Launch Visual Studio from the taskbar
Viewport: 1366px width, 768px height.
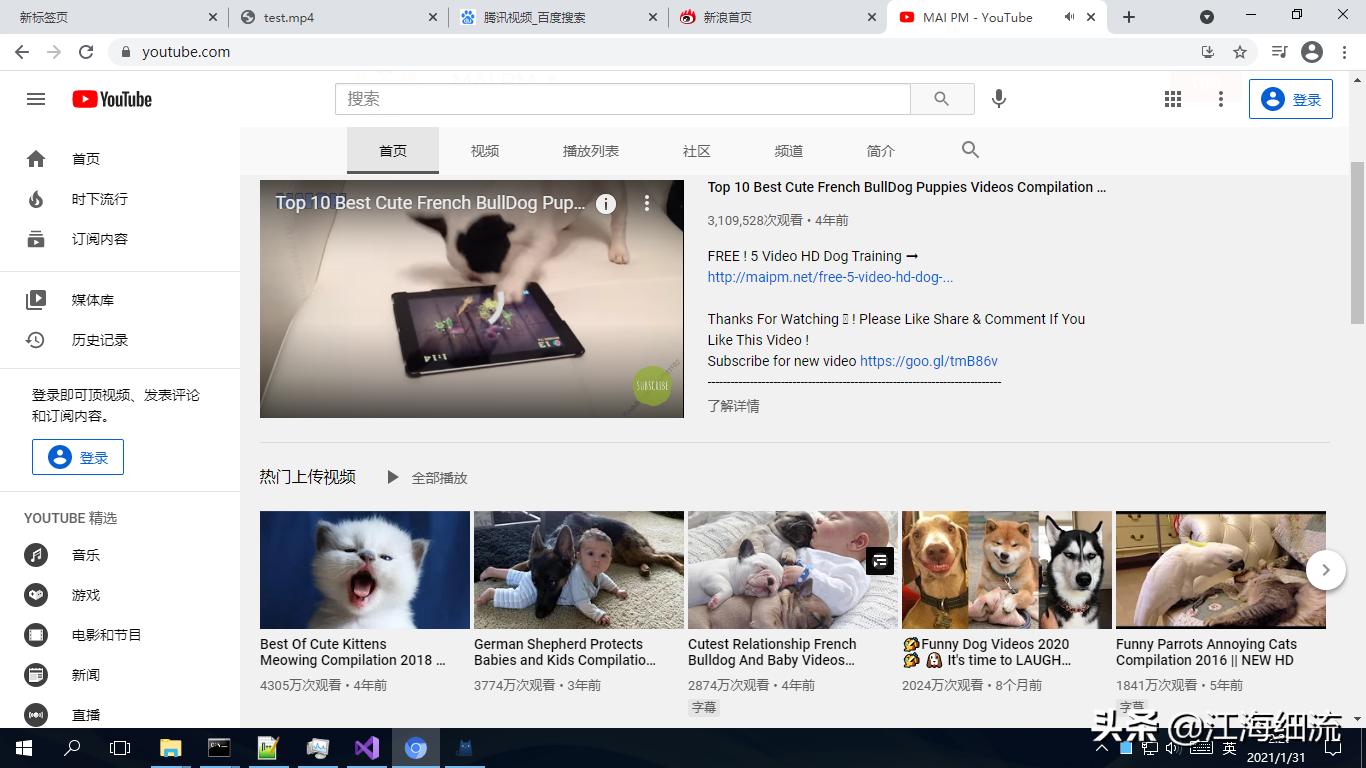click(x=367, y=747)
